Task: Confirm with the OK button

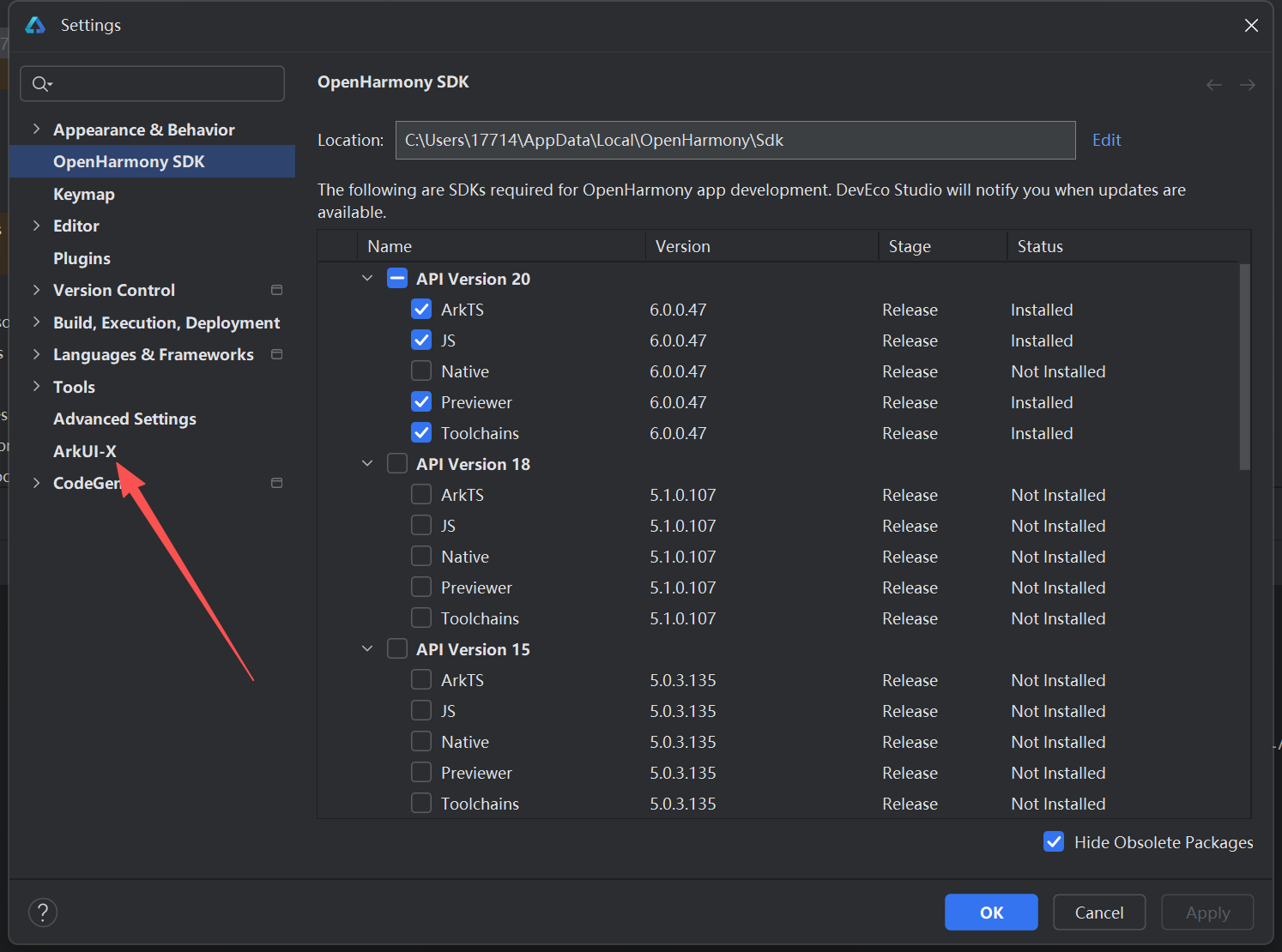Action: (x=991, y=913)
